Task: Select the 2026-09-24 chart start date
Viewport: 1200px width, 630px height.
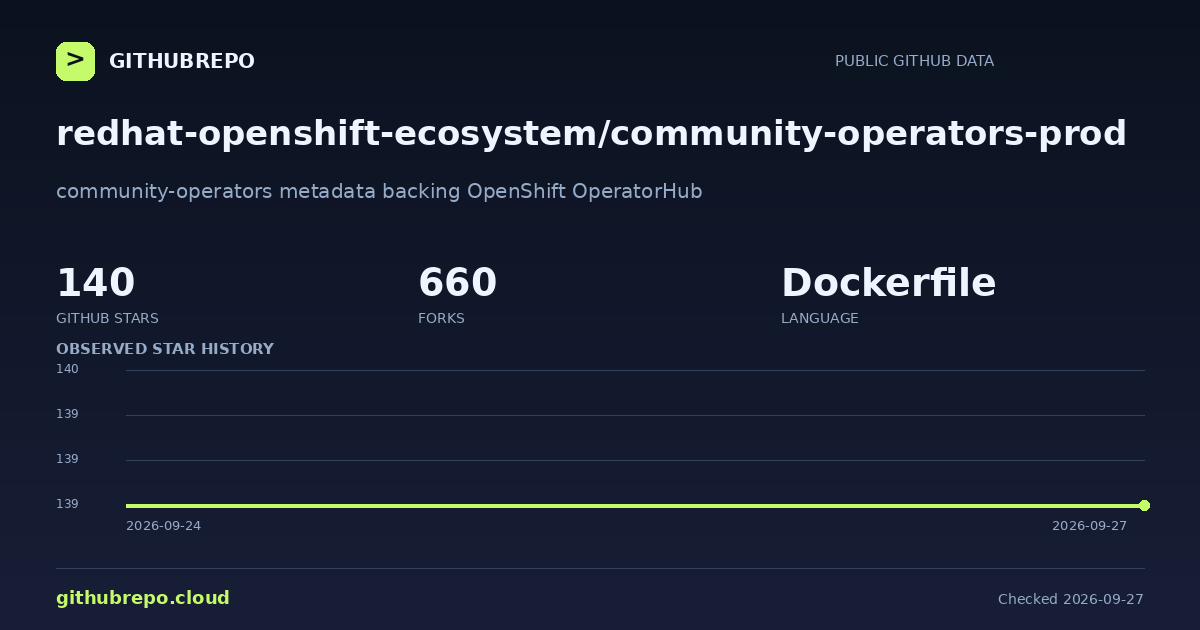Action: (x=163, y=526)
